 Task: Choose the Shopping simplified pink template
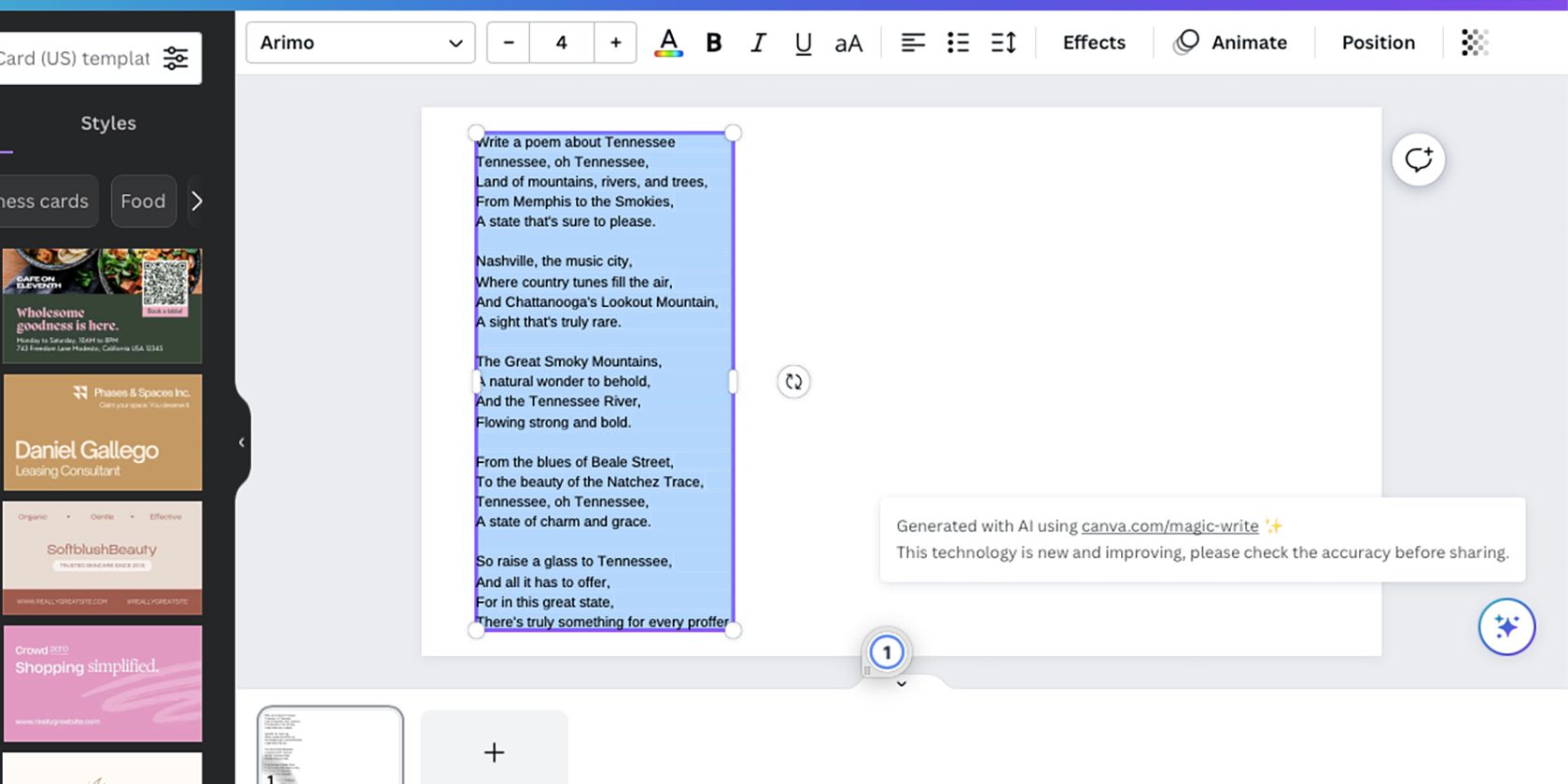[102, 683]
